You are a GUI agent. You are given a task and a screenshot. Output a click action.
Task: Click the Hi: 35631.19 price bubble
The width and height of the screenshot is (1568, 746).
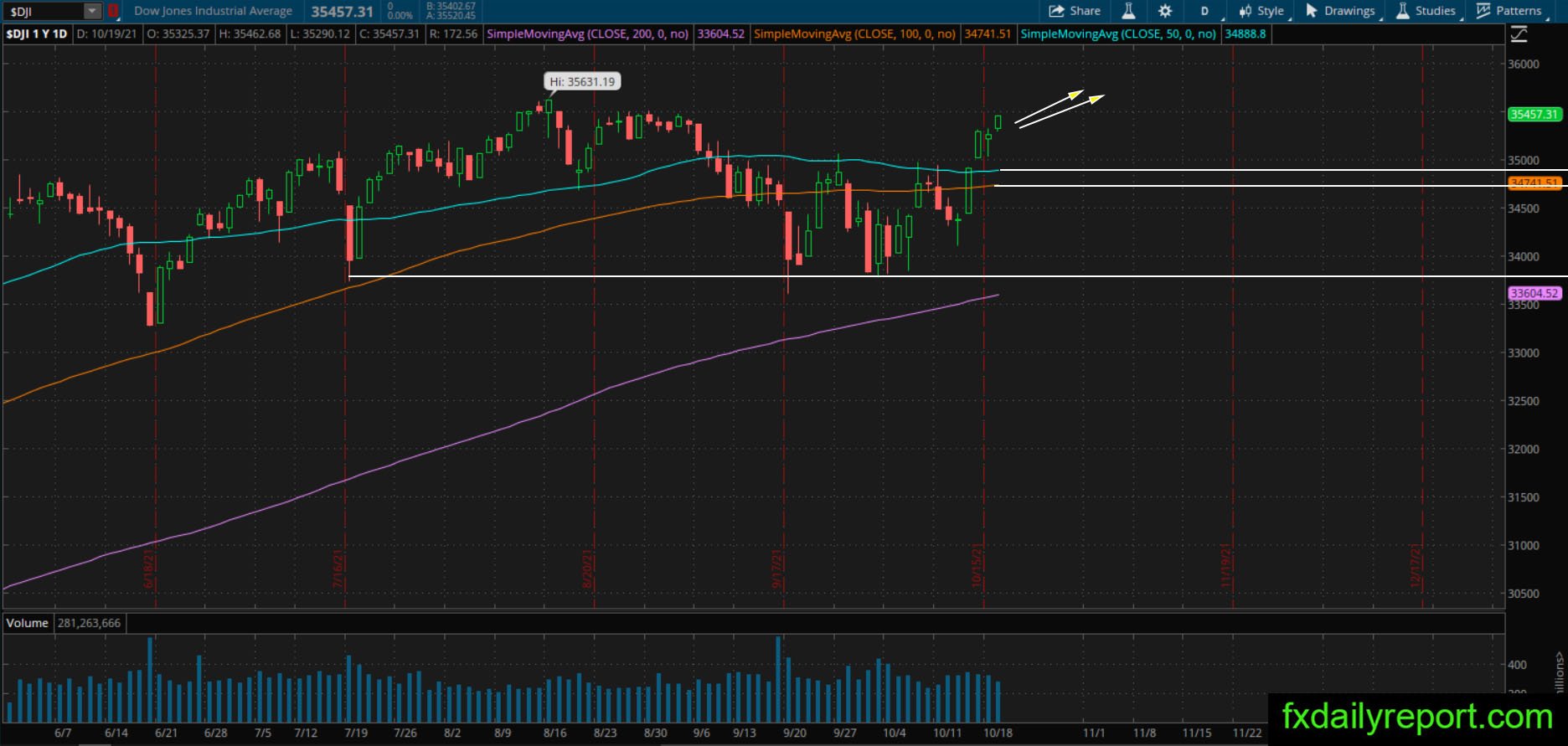coord(582,81)
